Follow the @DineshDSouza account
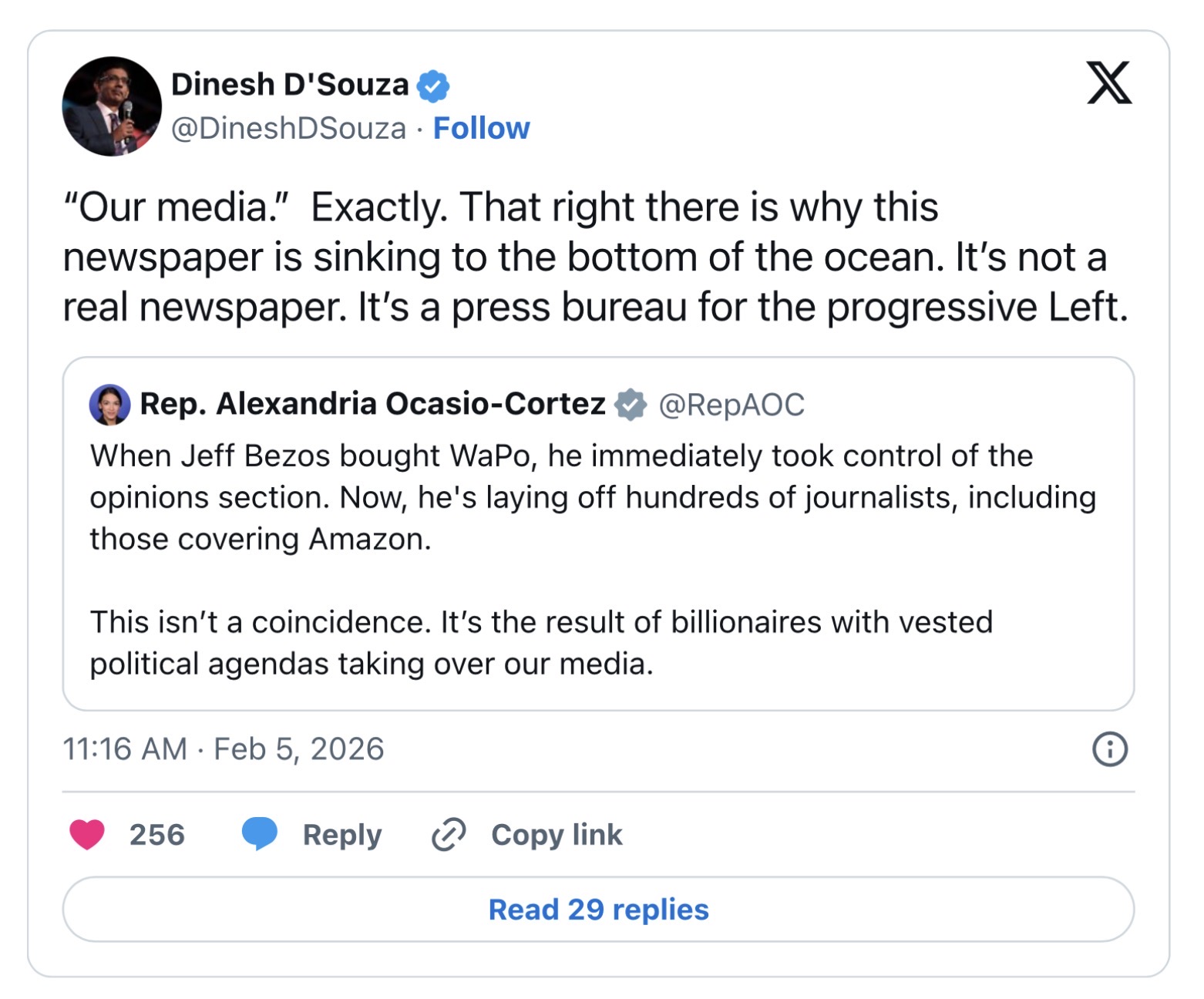Screen dimensions: 1204x999 pos(481,128)
